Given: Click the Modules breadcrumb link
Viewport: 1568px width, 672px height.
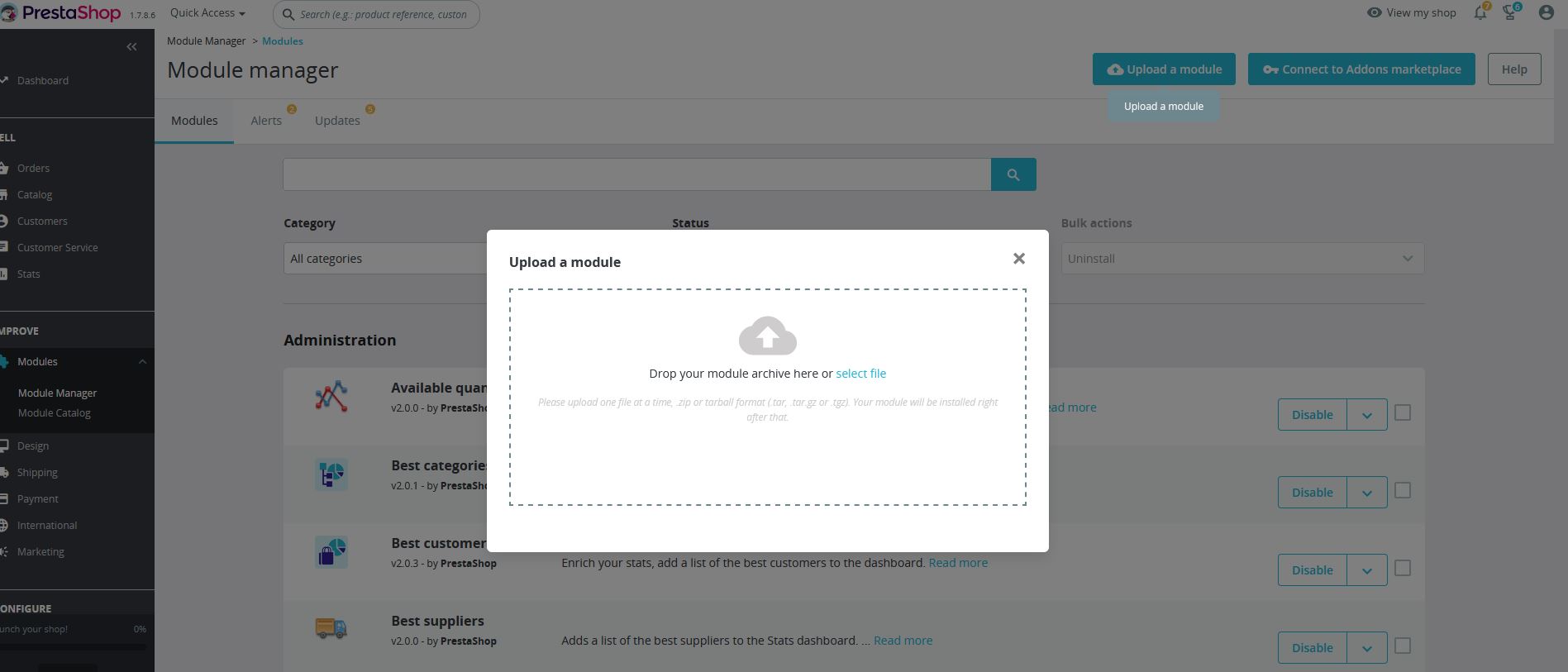Looking at the screenshot, I should click(283, 41).
